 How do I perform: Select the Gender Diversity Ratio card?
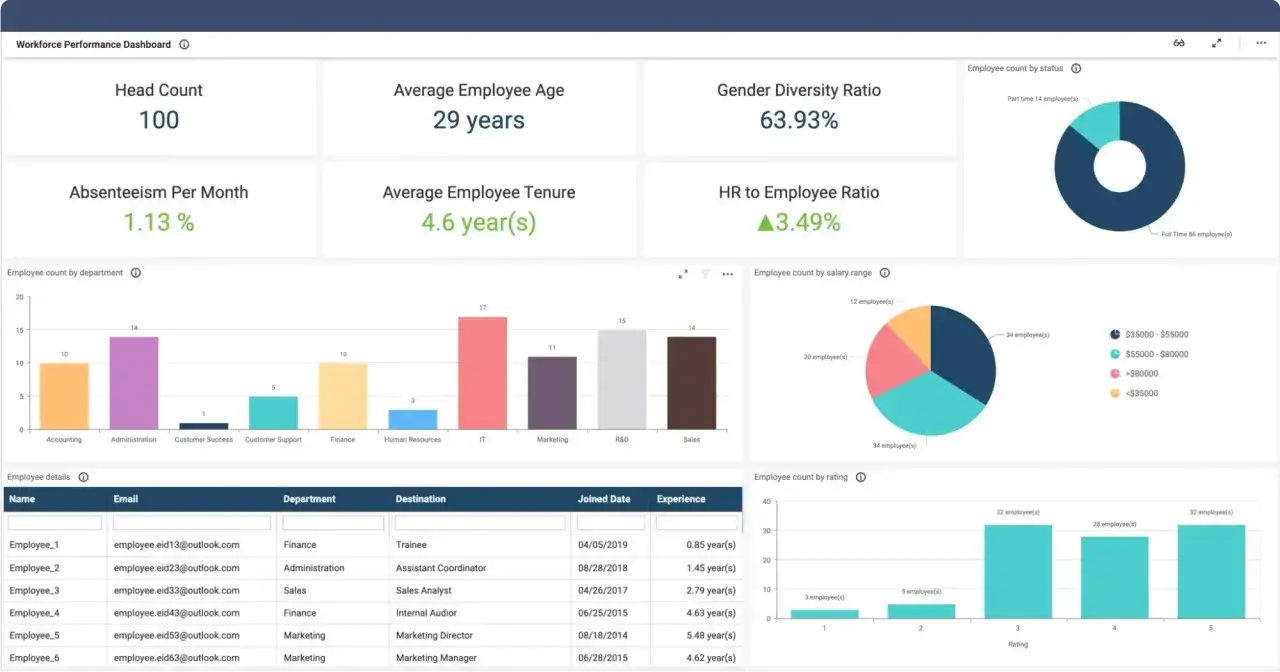coord(799,107)
